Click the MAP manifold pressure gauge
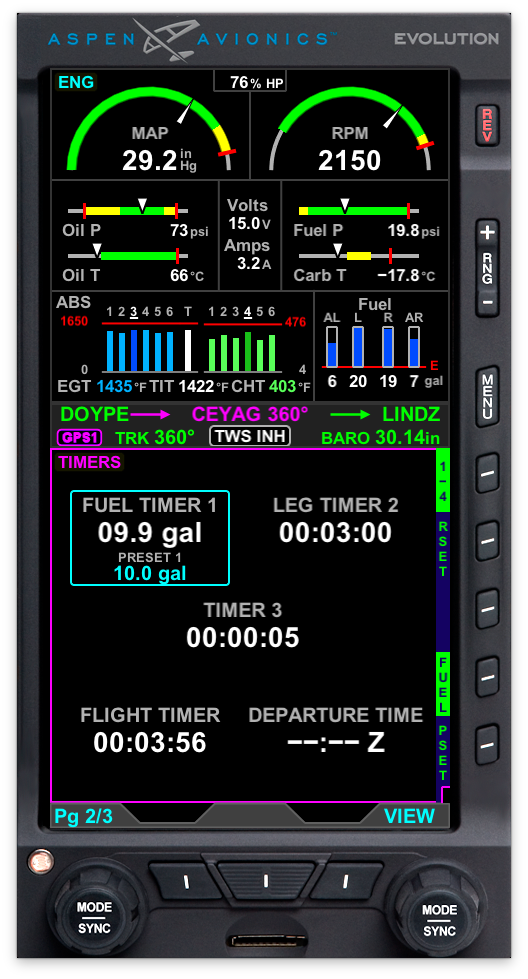 [x=150, y=129]
